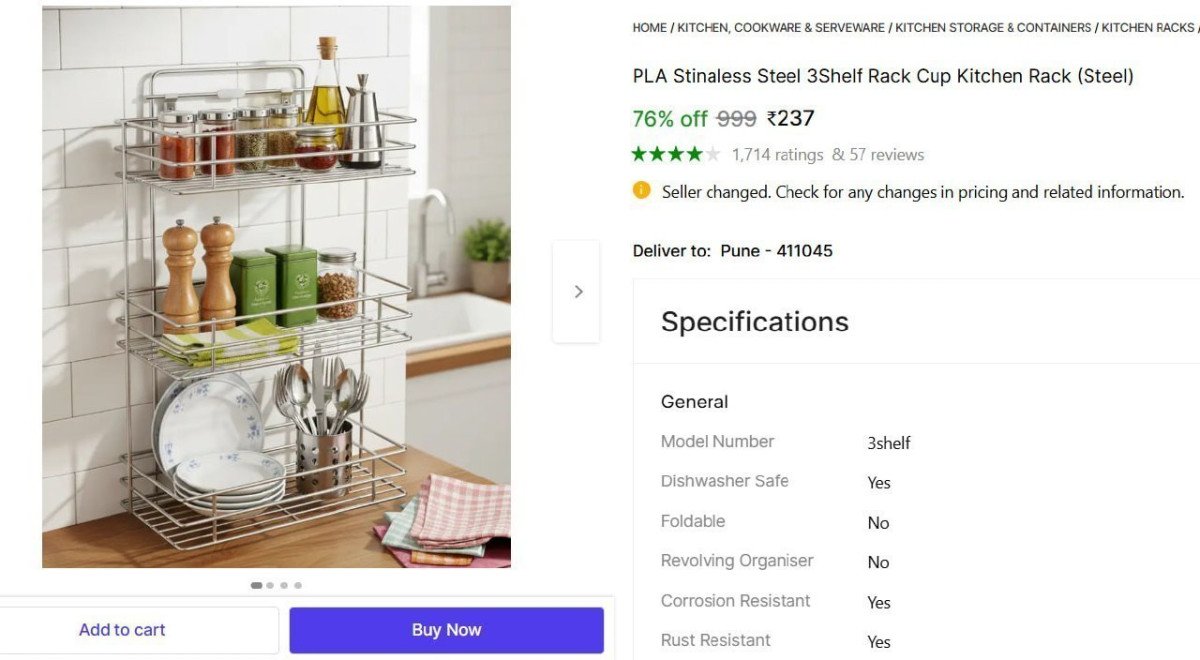Viewport: 1200px width, 660px height.
Task: Hit the Buy Now button
Action: pos(446,630)
